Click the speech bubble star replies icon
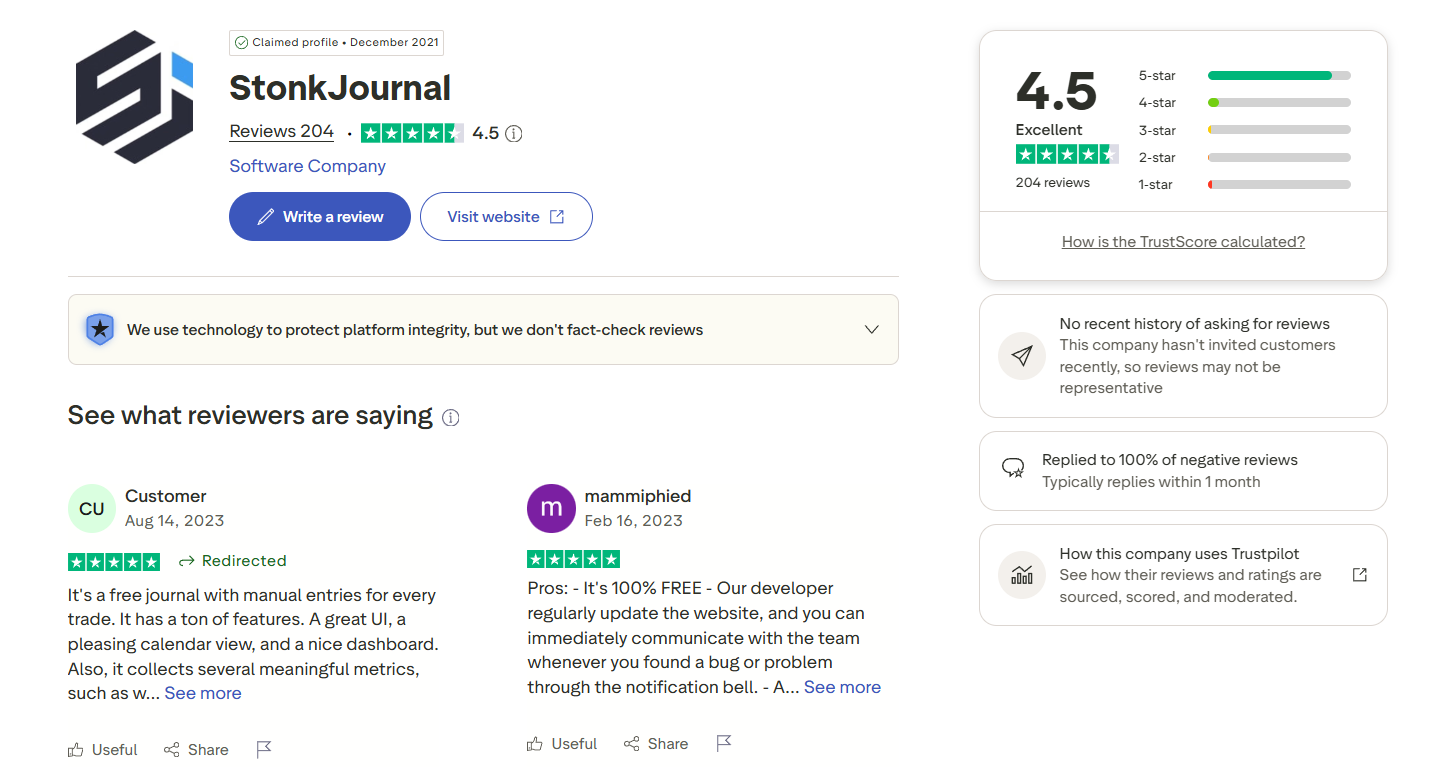 pyautogui.click(x=1013, y=468)
